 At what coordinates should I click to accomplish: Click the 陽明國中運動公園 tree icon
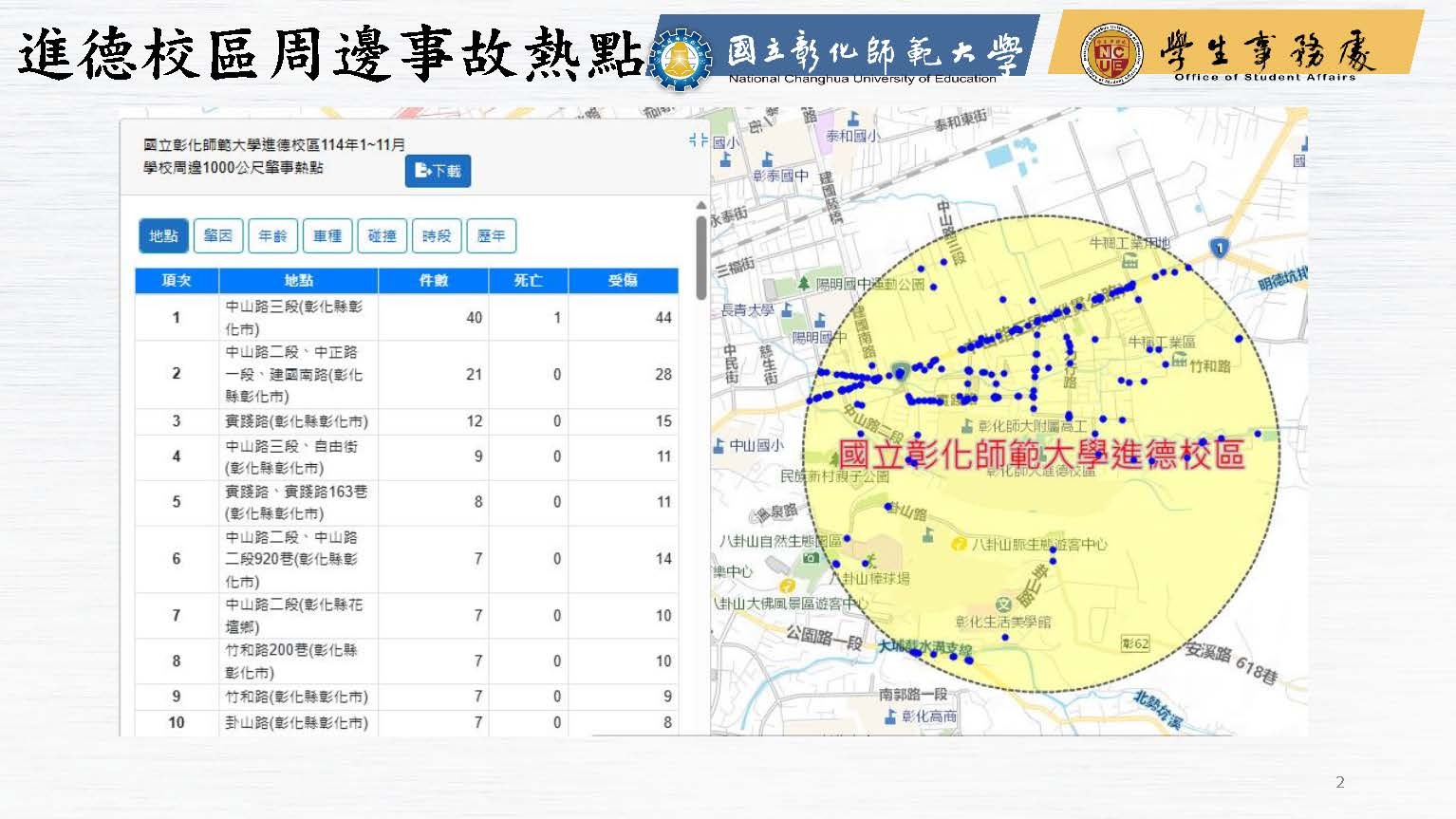tap(805, 283)
